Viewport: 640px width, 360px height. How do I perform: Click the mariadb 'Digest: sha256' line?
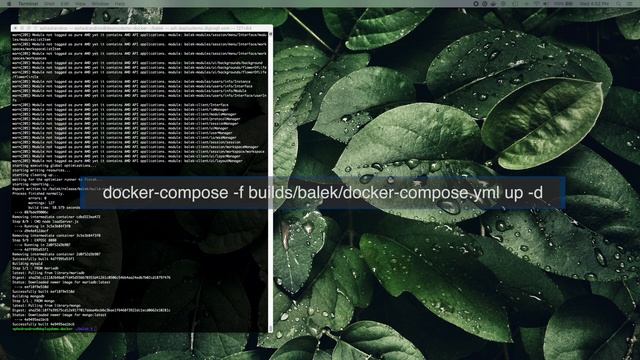pyautogui.click(x=91, y=278)
